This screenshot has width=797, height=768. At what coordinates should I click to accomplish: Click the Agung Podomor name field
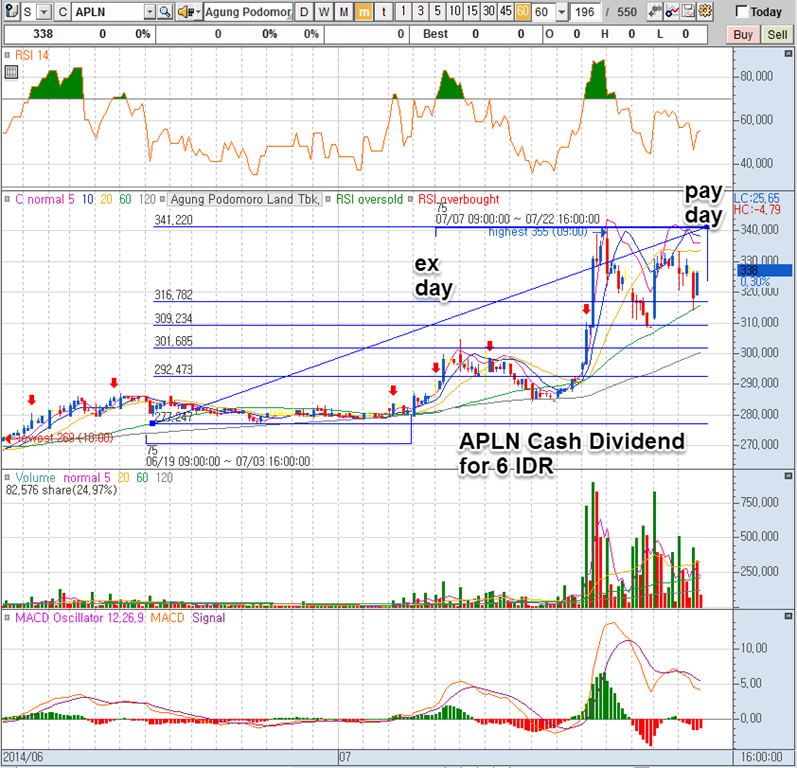(248, 12)
